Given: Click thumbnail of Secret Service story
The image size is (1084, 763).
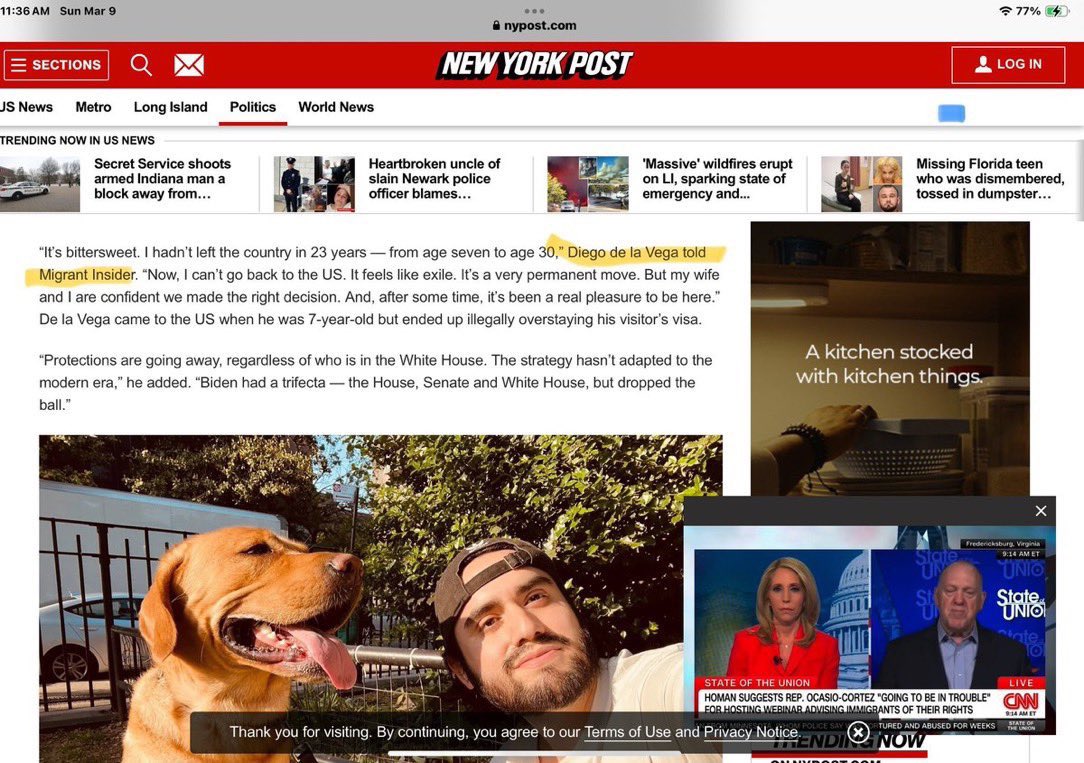Looking at the screenshot, I should [39, 184].
